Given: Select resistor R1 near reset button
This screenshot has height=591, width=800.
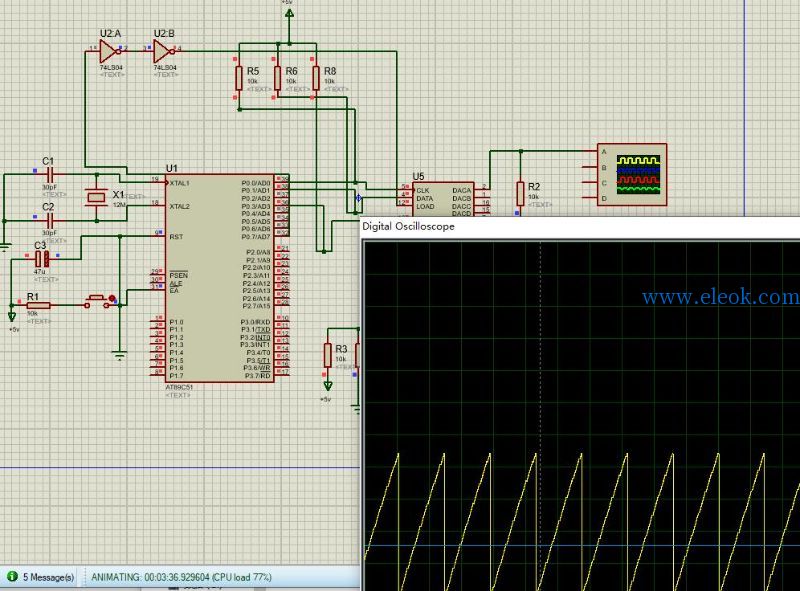Looking at the screenshot, I should [38, 305].
